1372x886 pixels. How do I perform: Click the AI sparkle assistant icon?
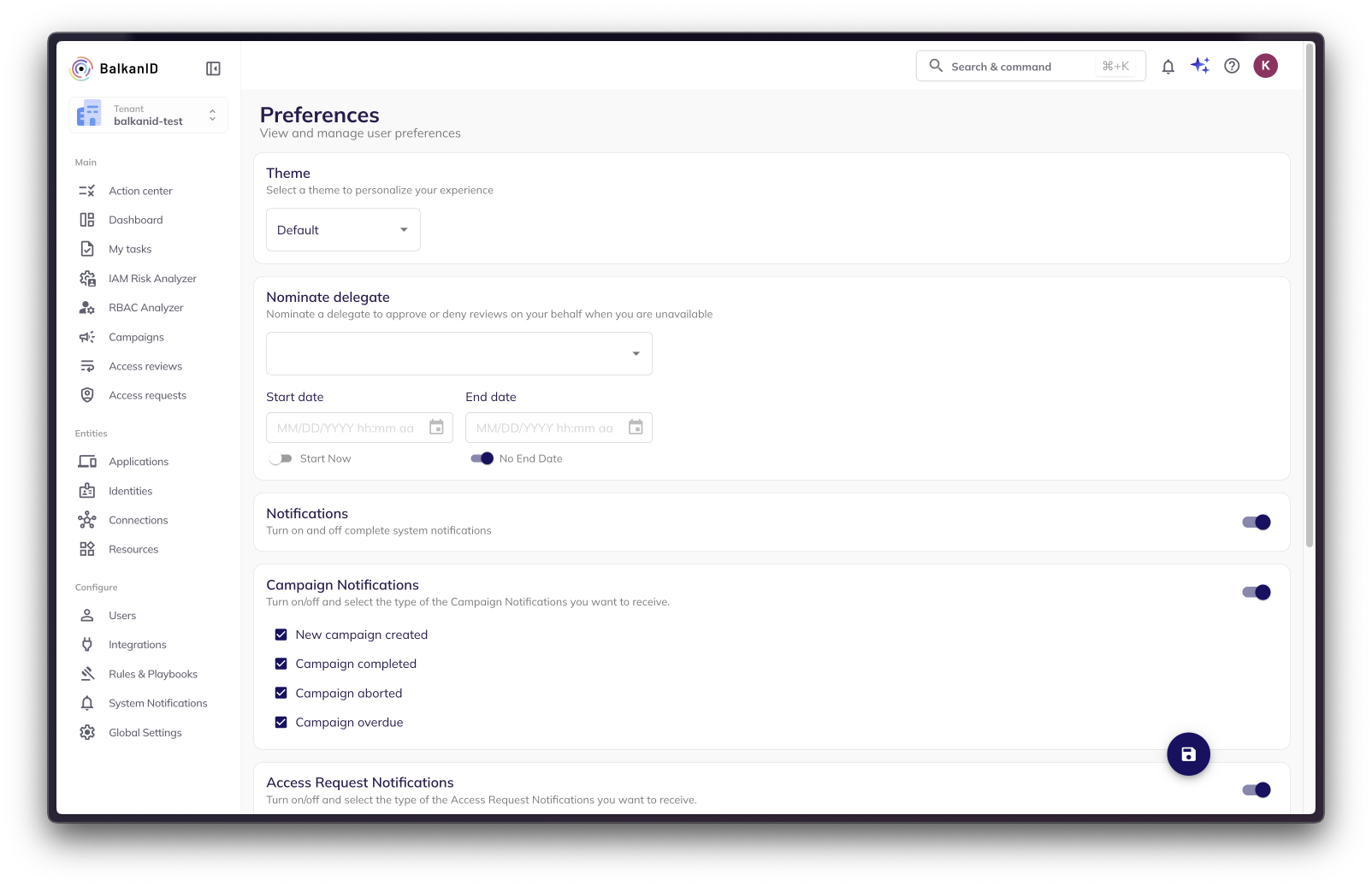point(1199,66)
